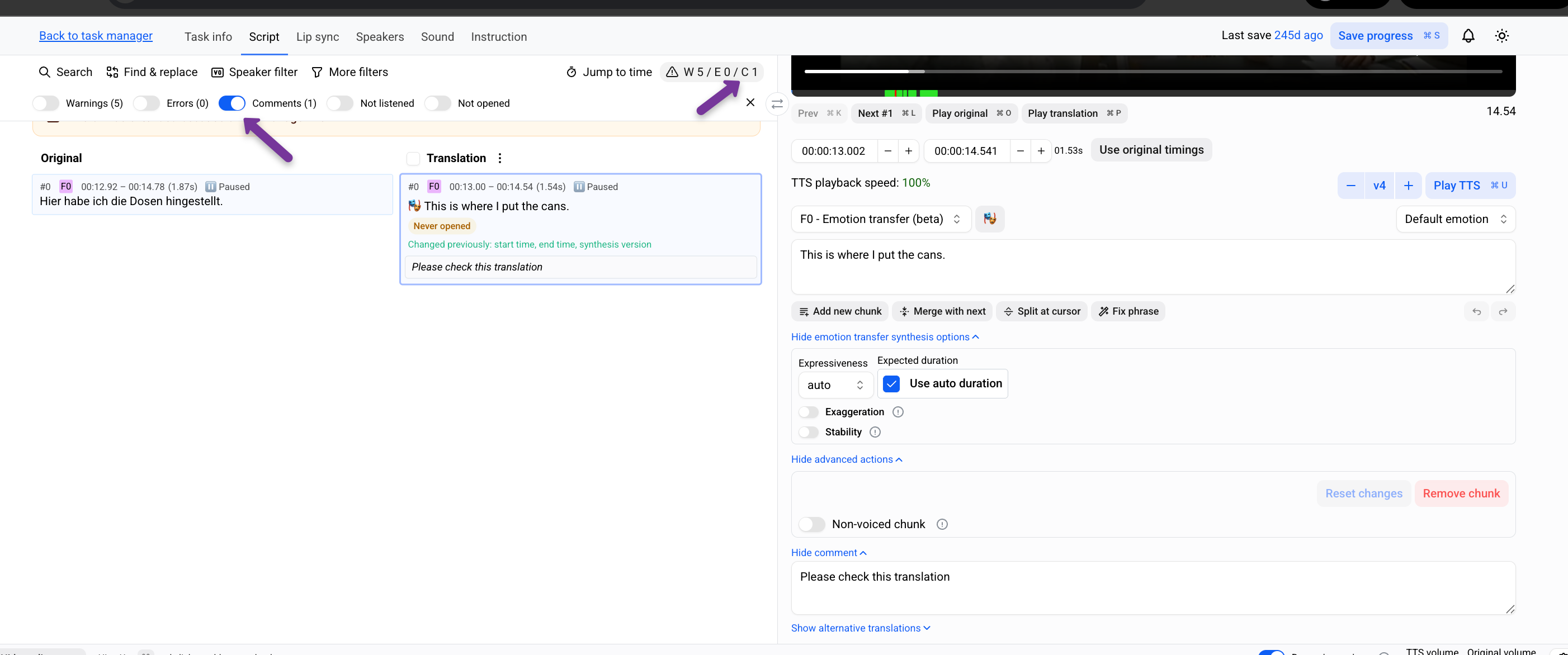Open the F0 - Emotion transfer voice dropdown

[x=881, y=219]
